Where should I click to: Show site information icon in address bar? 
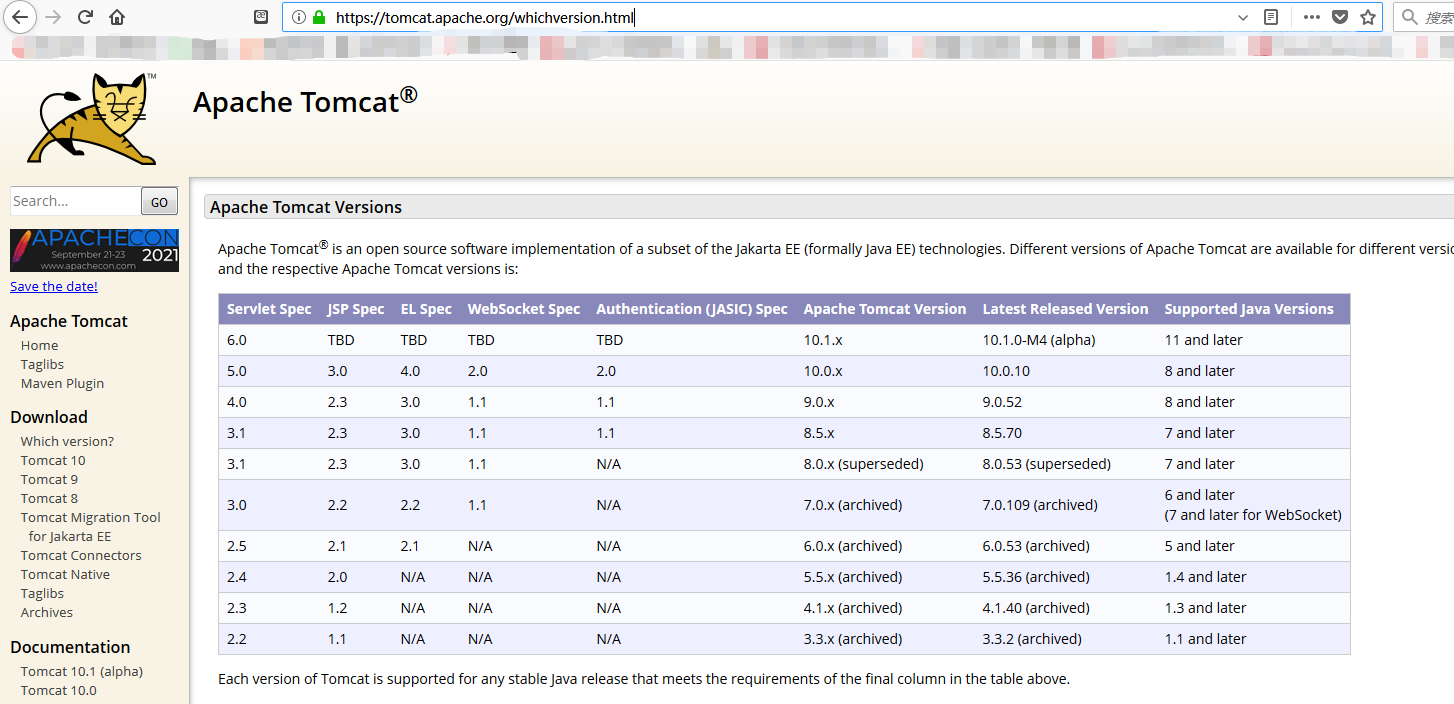tap(298, 17)
